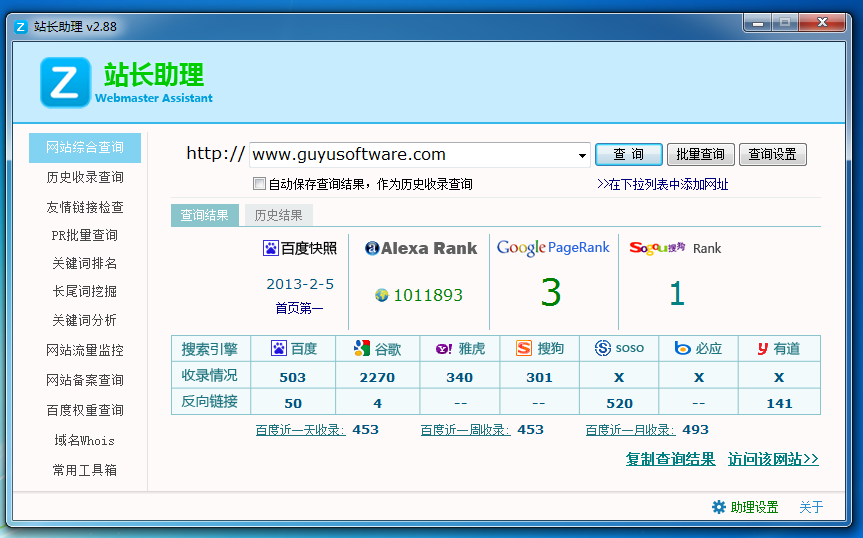Image resolution: width=863 pixels, height=538 pixels.
Task: Click the 反向链接 row header
Action: 210,402
